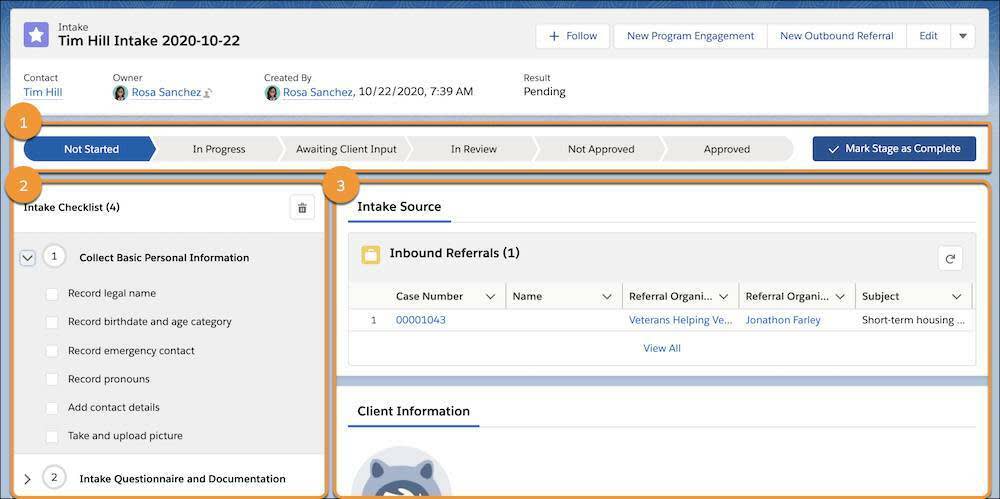Click Mark Stage as Complete
Screen dimensions: 1000x499
894,149
